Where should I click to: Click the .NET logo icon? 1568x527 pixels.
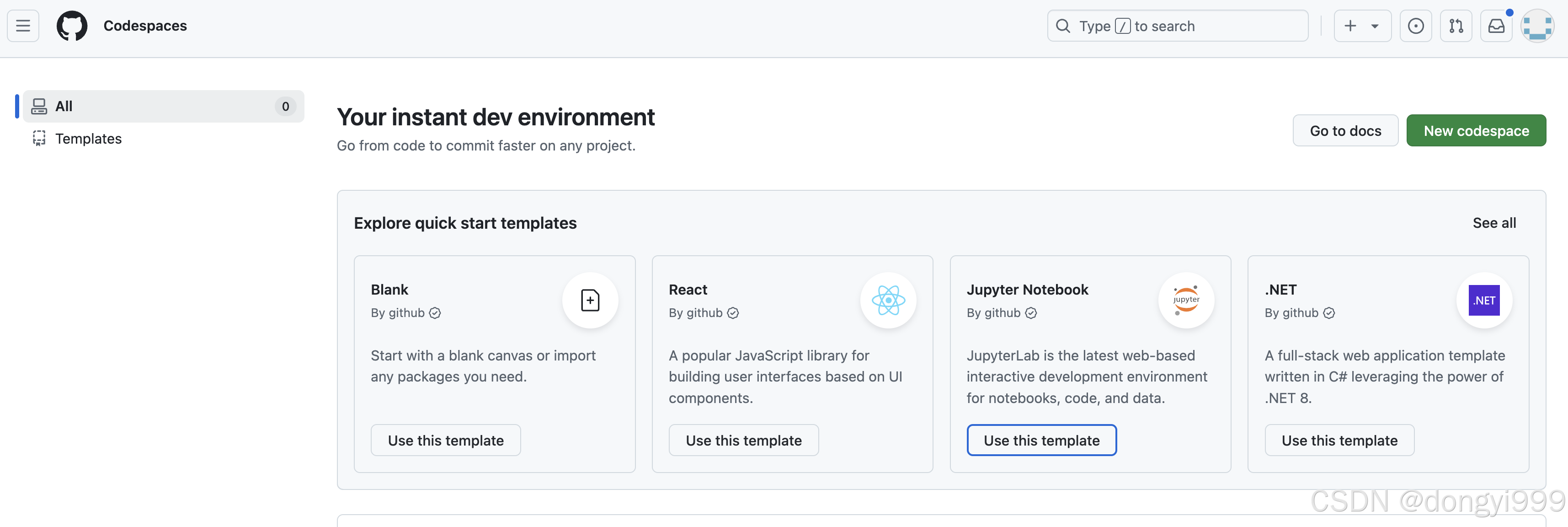[x=1483, y=301]
